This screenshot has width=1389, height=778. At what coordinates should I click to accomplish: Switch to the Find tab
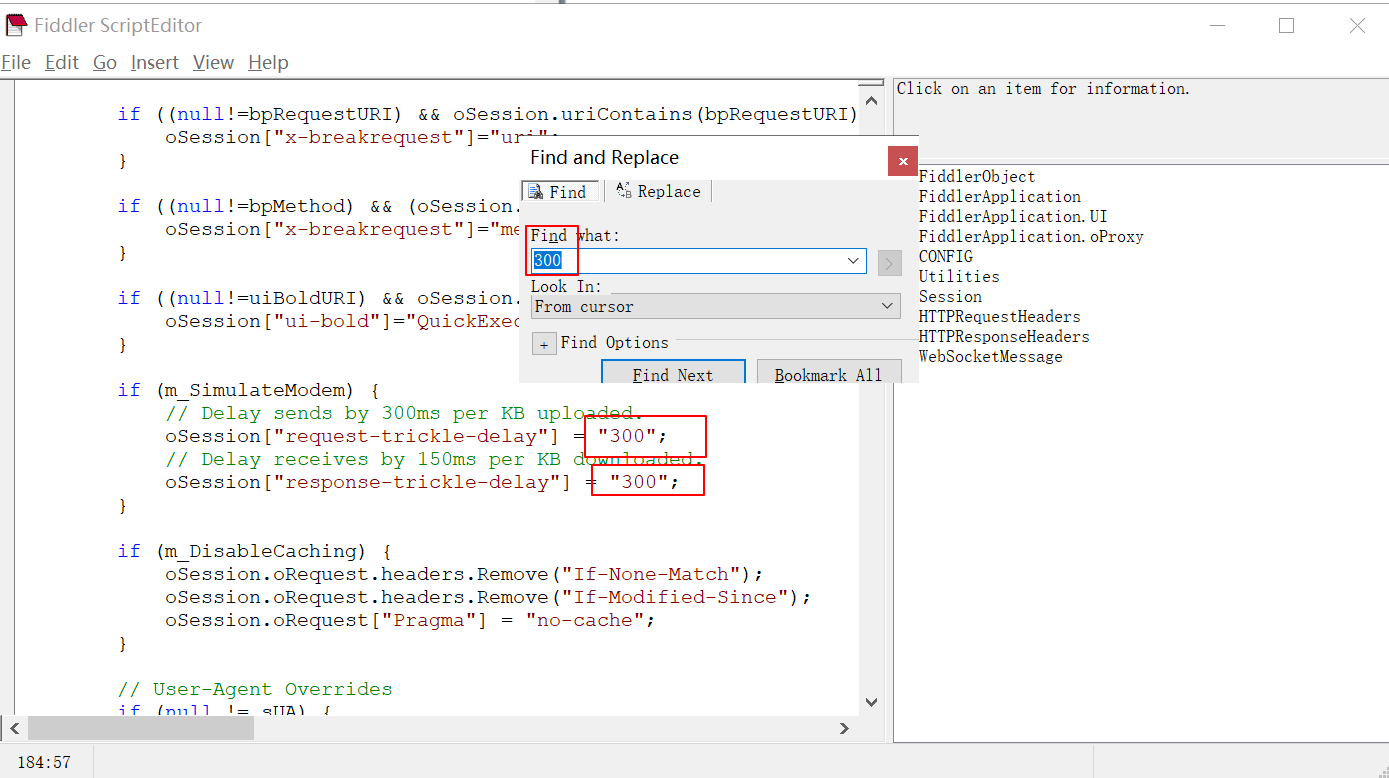click(x=560, y=191)
